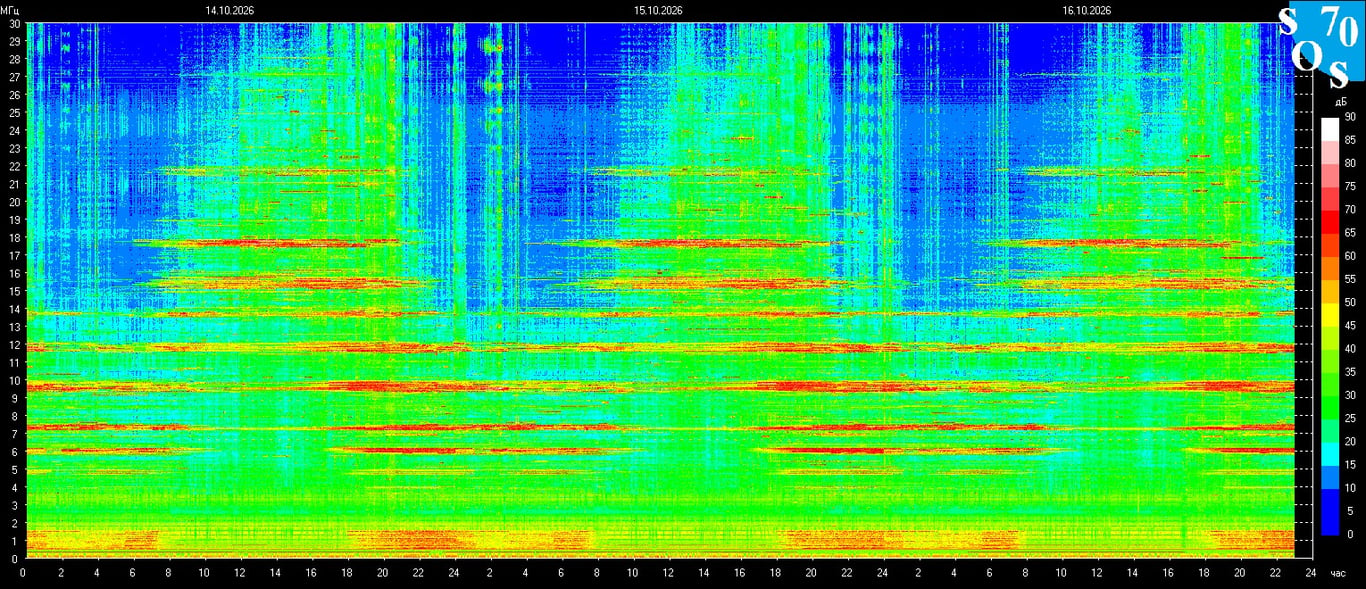Screen dimensions: 1366x589
Task: Click the МГц frequency unit label
Action: pyautogui.click(x=11, y=10)
